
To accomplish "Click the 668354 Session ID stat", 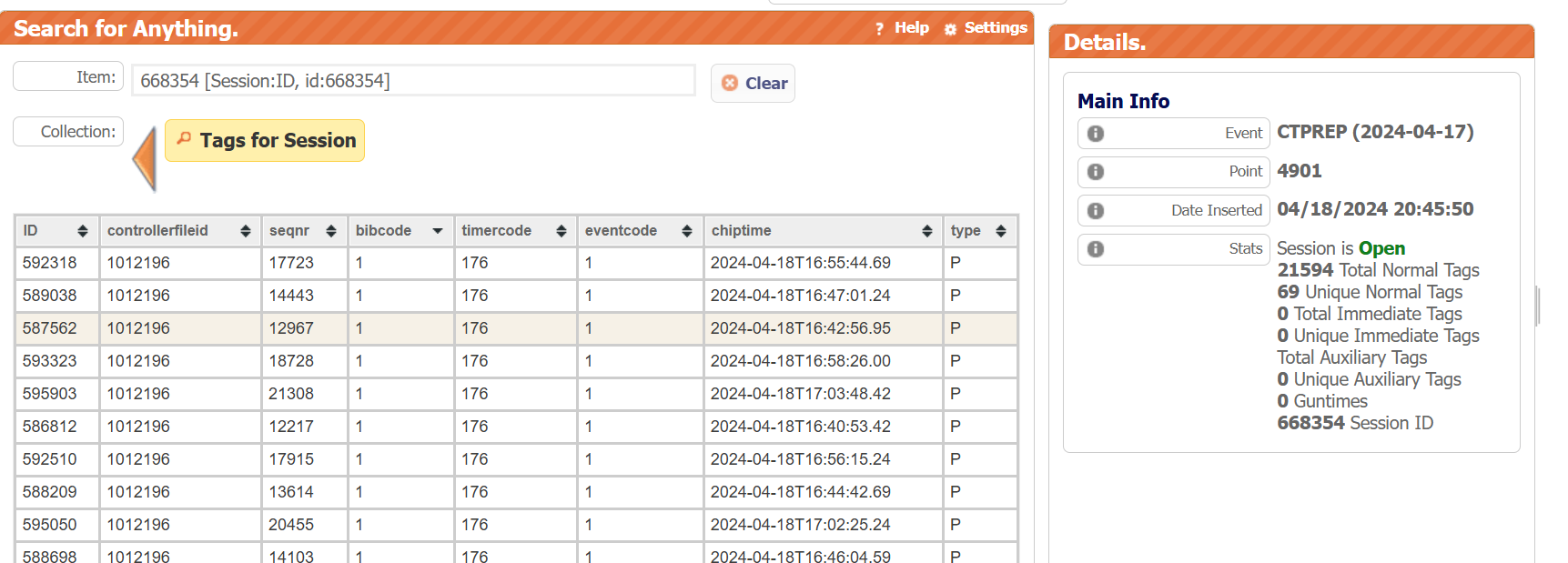I will tap(1355, 423).
